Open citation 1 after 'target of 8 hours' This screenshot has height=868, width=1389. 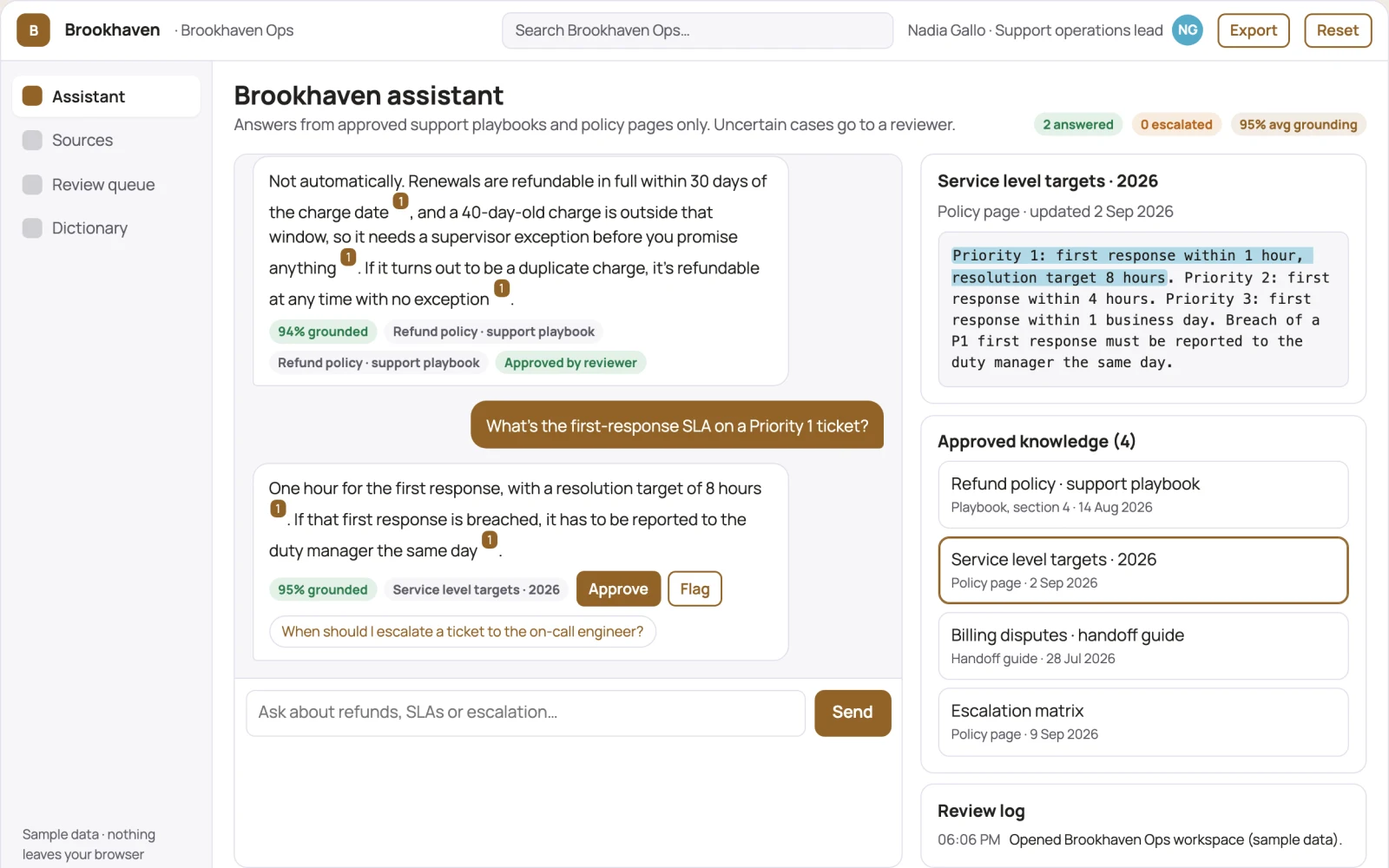point(278,509)
